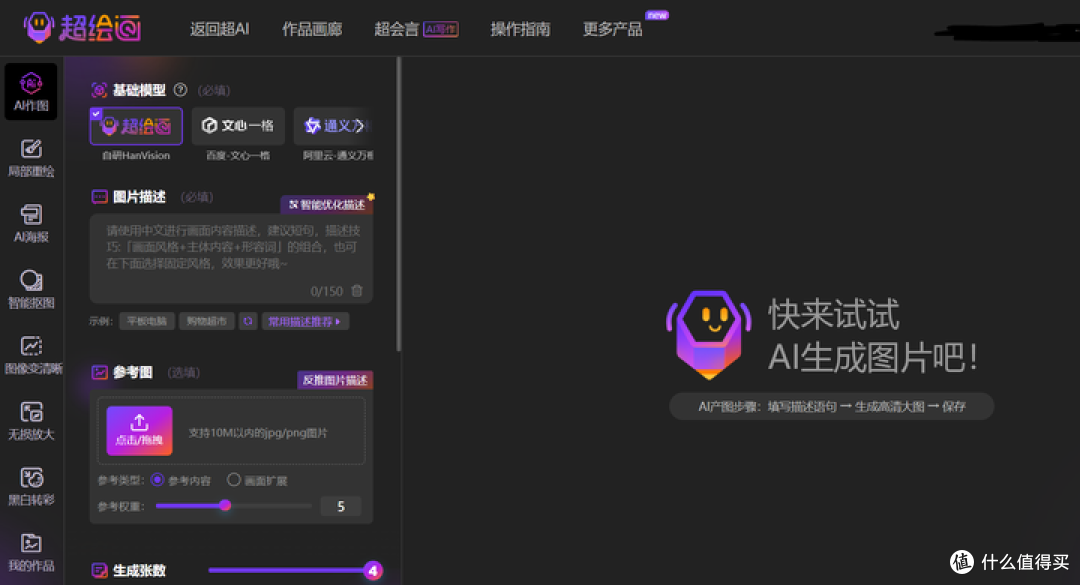
Task: Click the 超绘画 logo in the header
Action: pyautogui.click(x=83, y=28)
